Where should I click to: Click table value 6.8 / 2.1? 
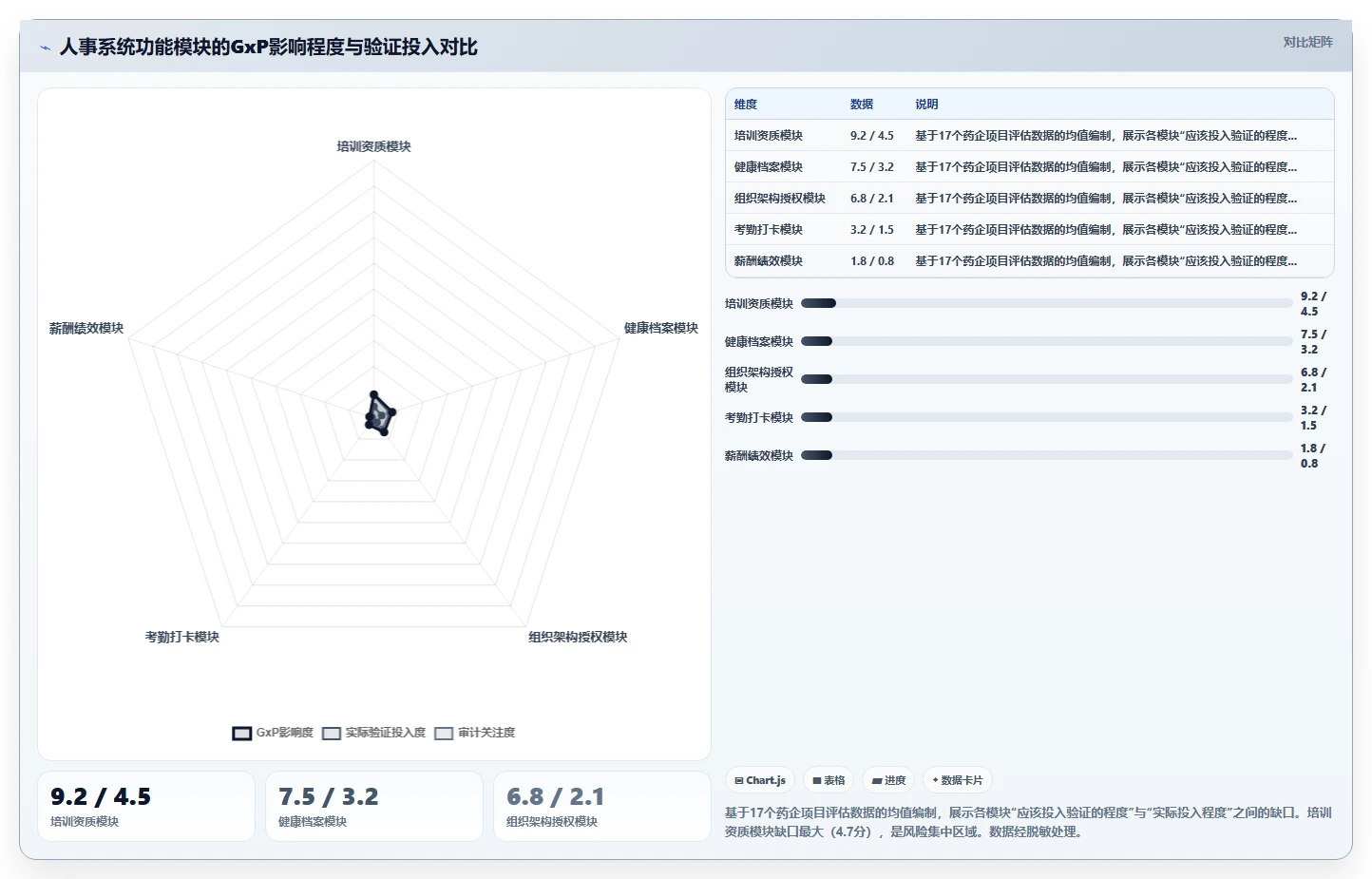[x=872, y=199]
